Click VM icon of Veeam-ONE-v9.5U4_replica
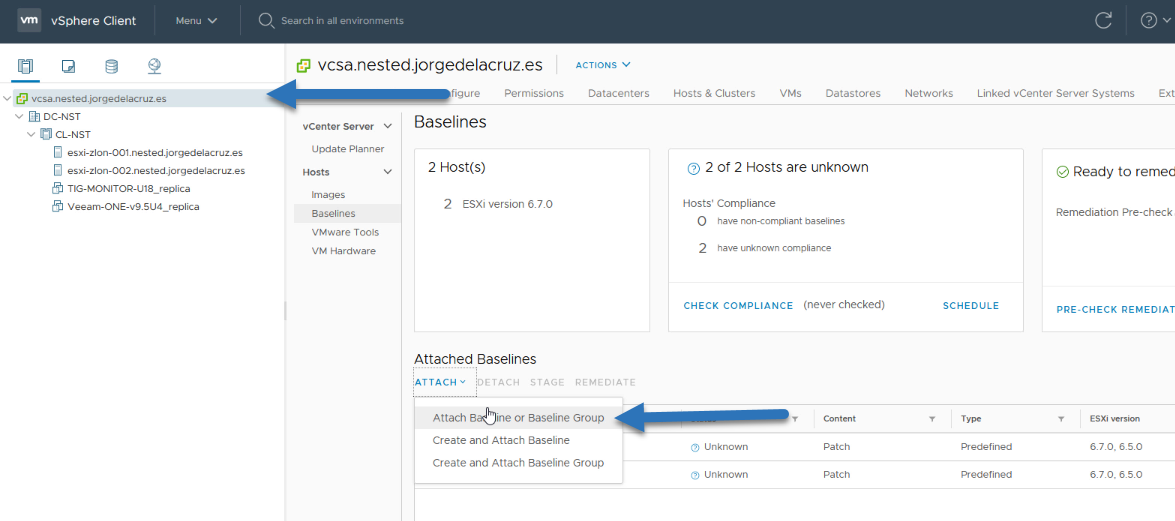Image resolution: width=1175 pixels, height=521 pixels. [58, 206]
